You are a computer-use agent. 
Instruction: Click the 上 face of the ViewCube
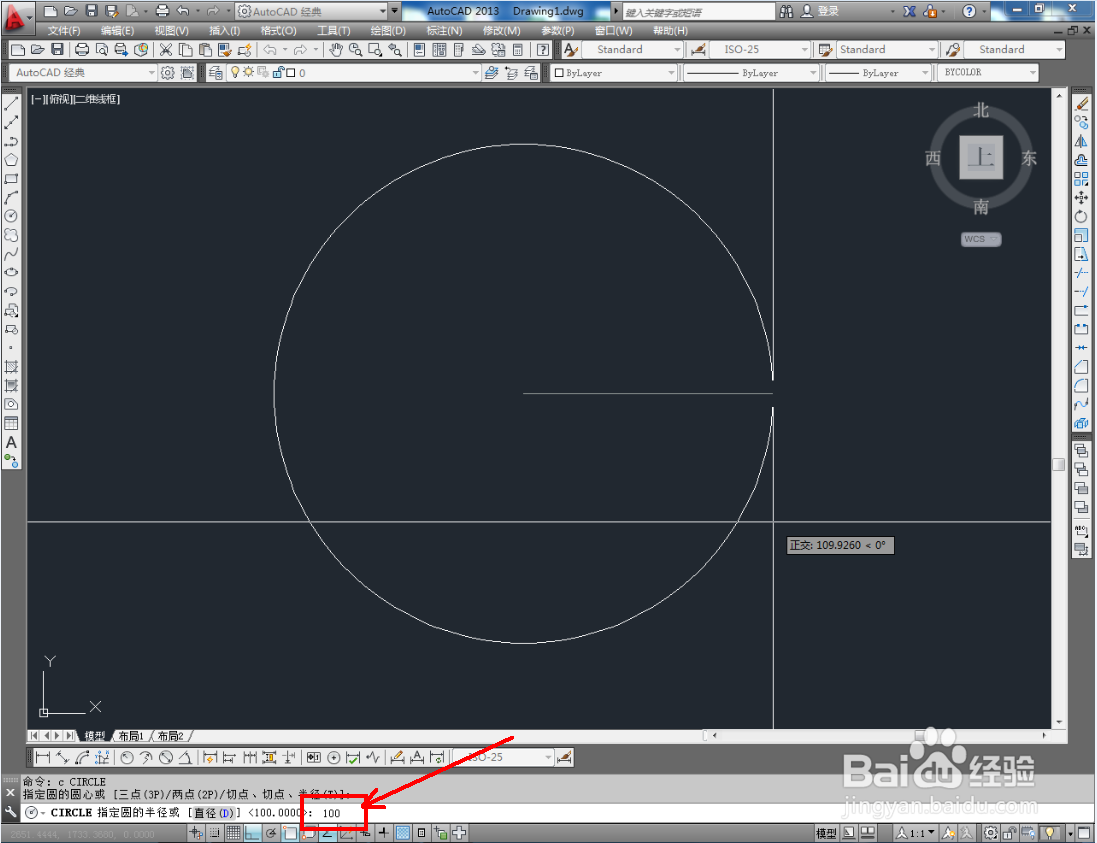(x=981, y=157)
